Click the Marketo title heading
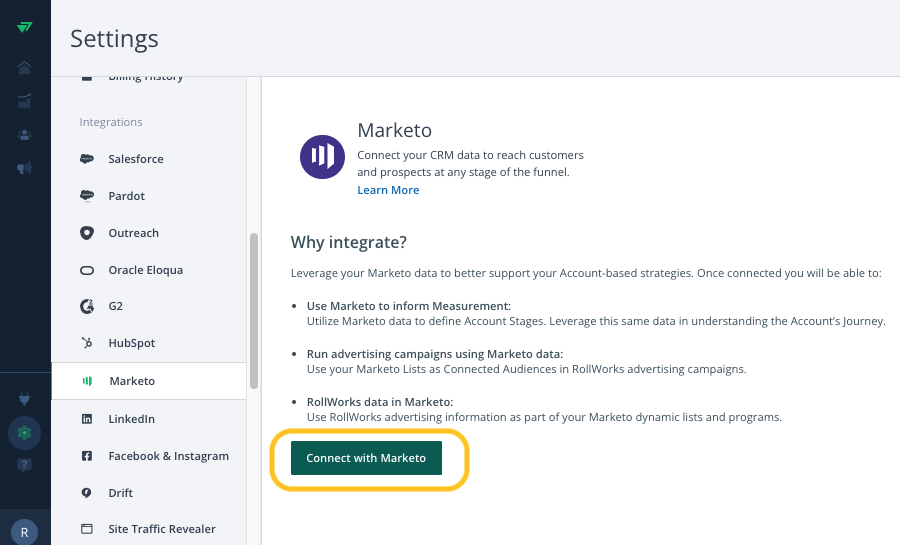Image resolution: width=900 pixels, height=545 pixels. pyautogui.click(x=394, y=130)
